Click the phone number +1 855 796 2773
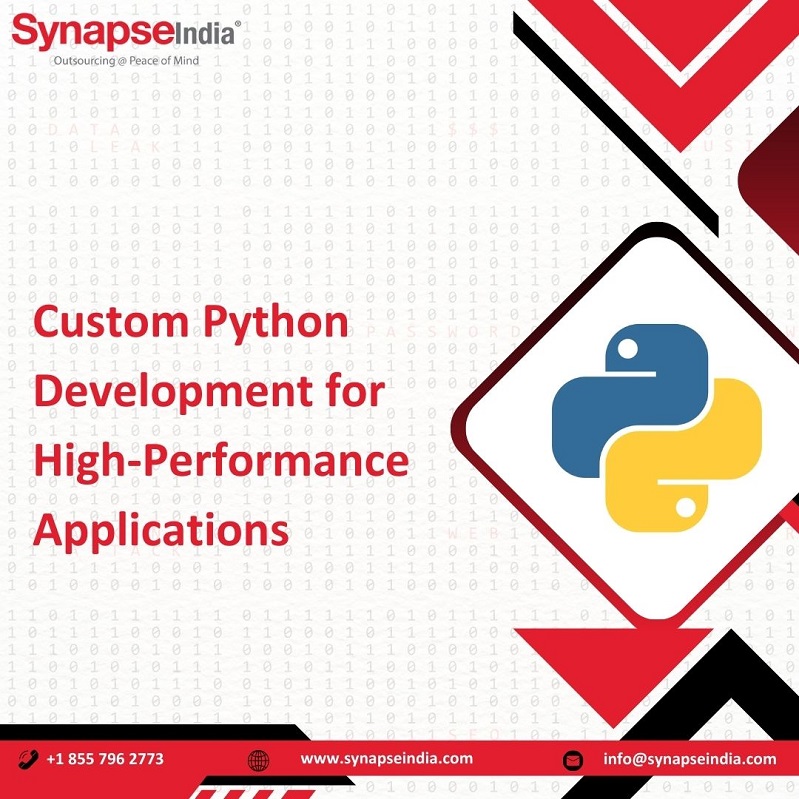The height and width of the screenshot is (799, 799). pyautogui.click(x=105, y=759)
